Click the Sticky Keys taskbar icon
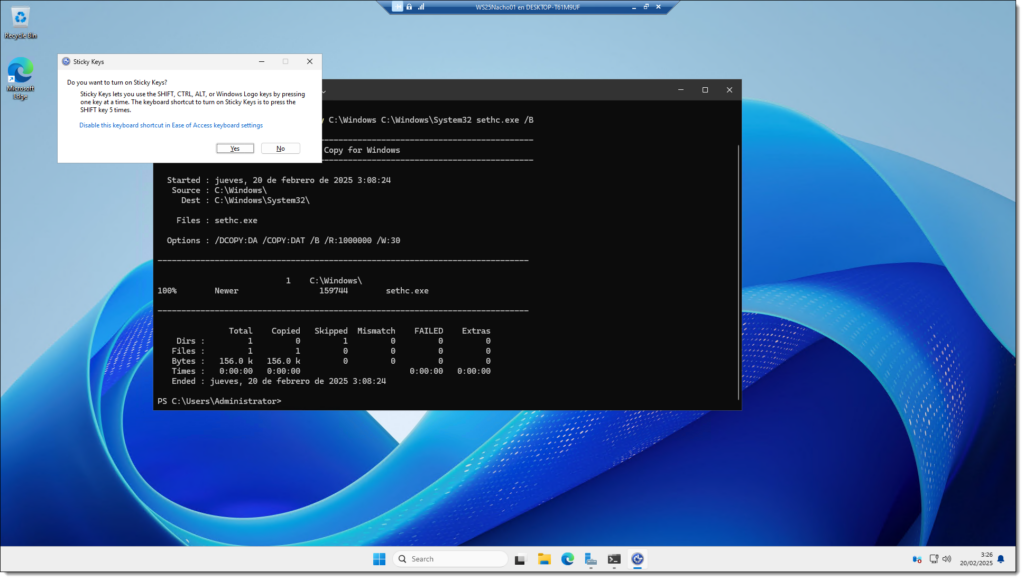 [638, 560]
